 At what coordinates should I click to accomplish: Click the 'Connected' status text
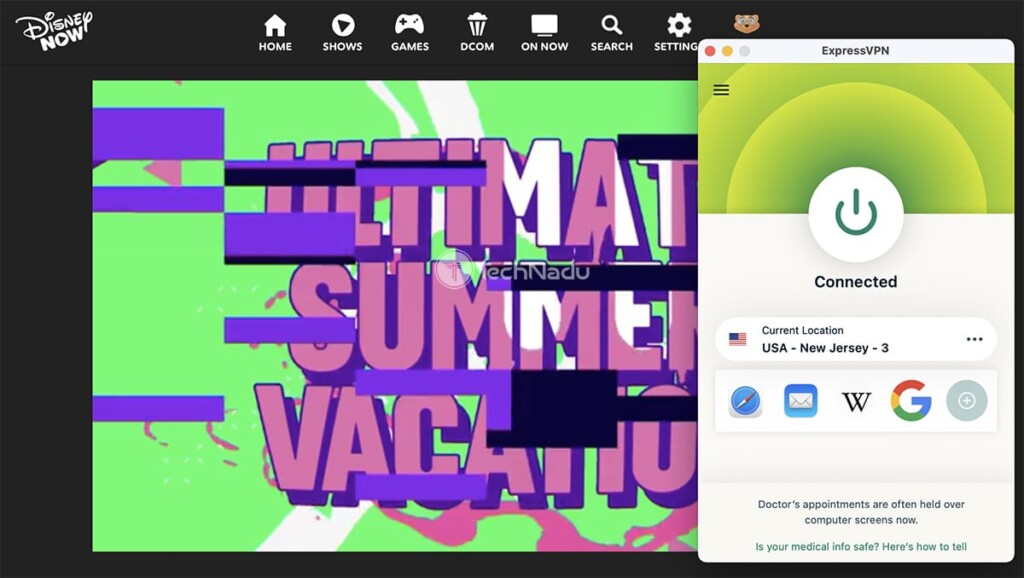pyautogui.click(x=856, y=281)
